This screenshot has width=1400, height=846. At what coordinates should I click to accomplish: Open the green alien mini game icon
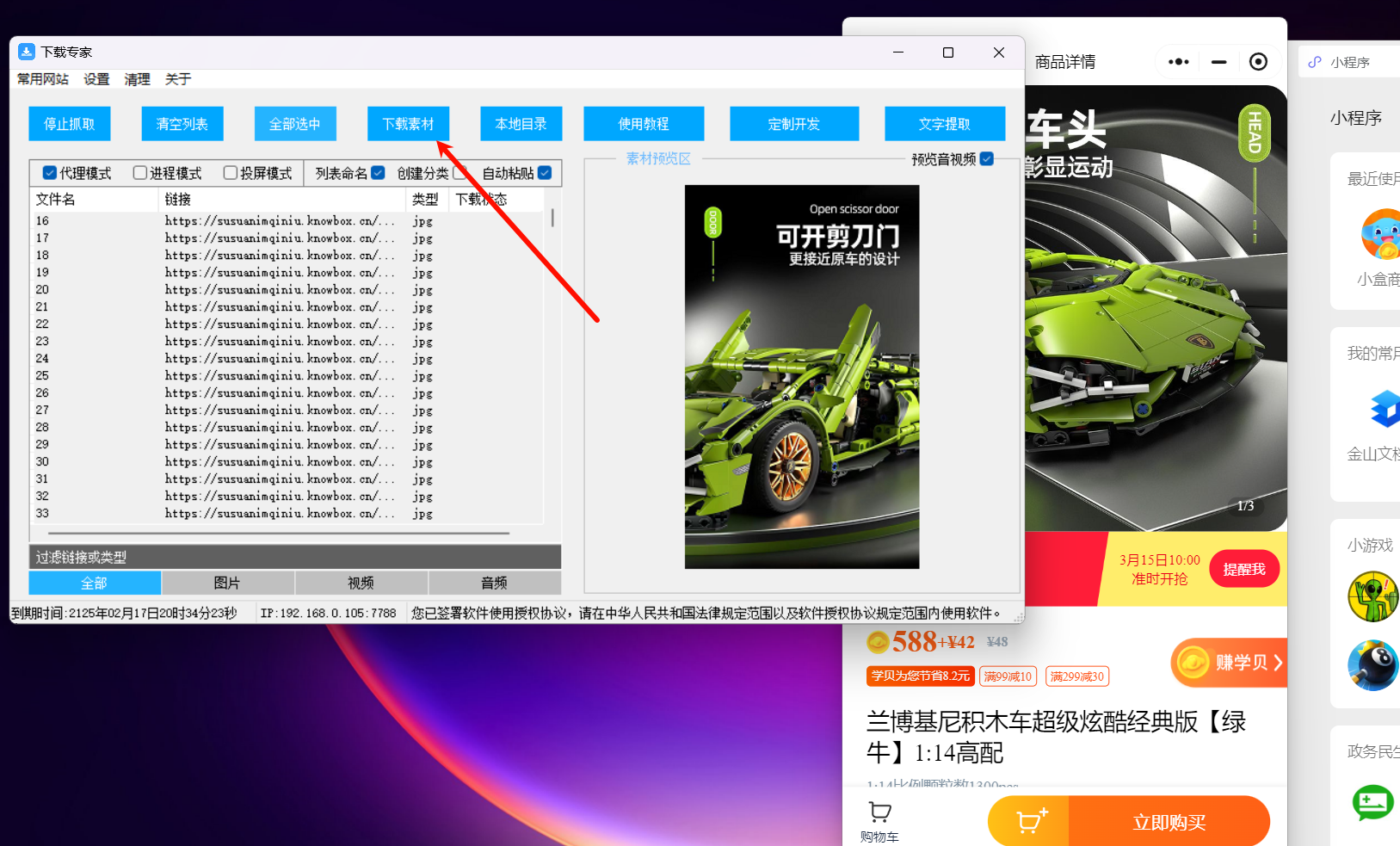tap(1372, 596)
